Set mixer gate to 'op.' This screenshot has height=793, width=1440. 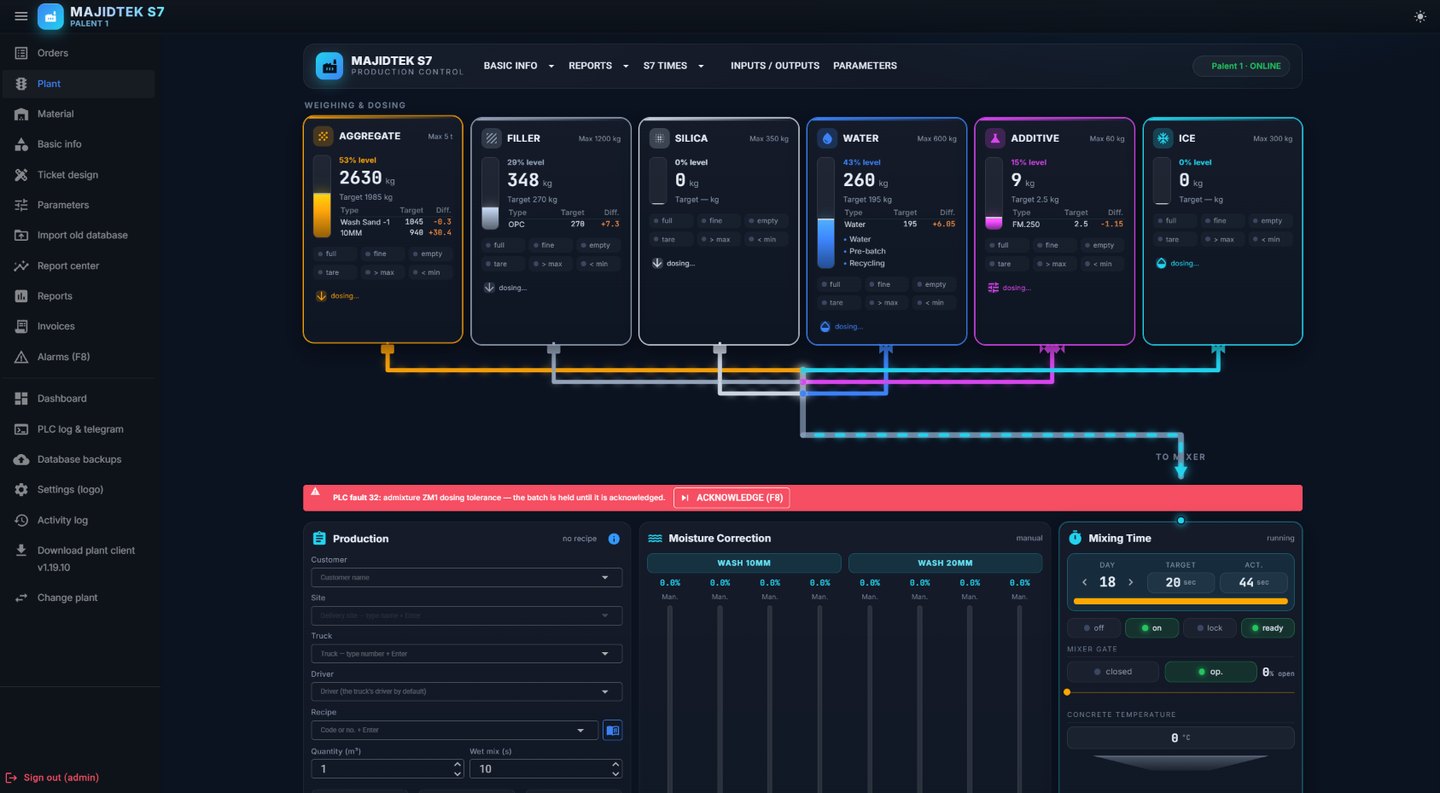(1210, 672)
